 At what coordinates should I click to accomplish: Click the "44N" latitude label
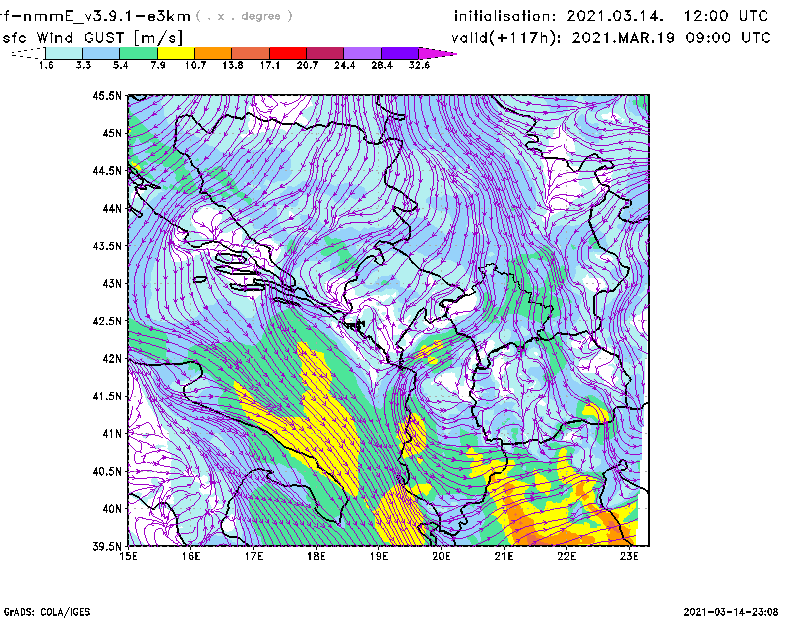click(x=112, y=208)
